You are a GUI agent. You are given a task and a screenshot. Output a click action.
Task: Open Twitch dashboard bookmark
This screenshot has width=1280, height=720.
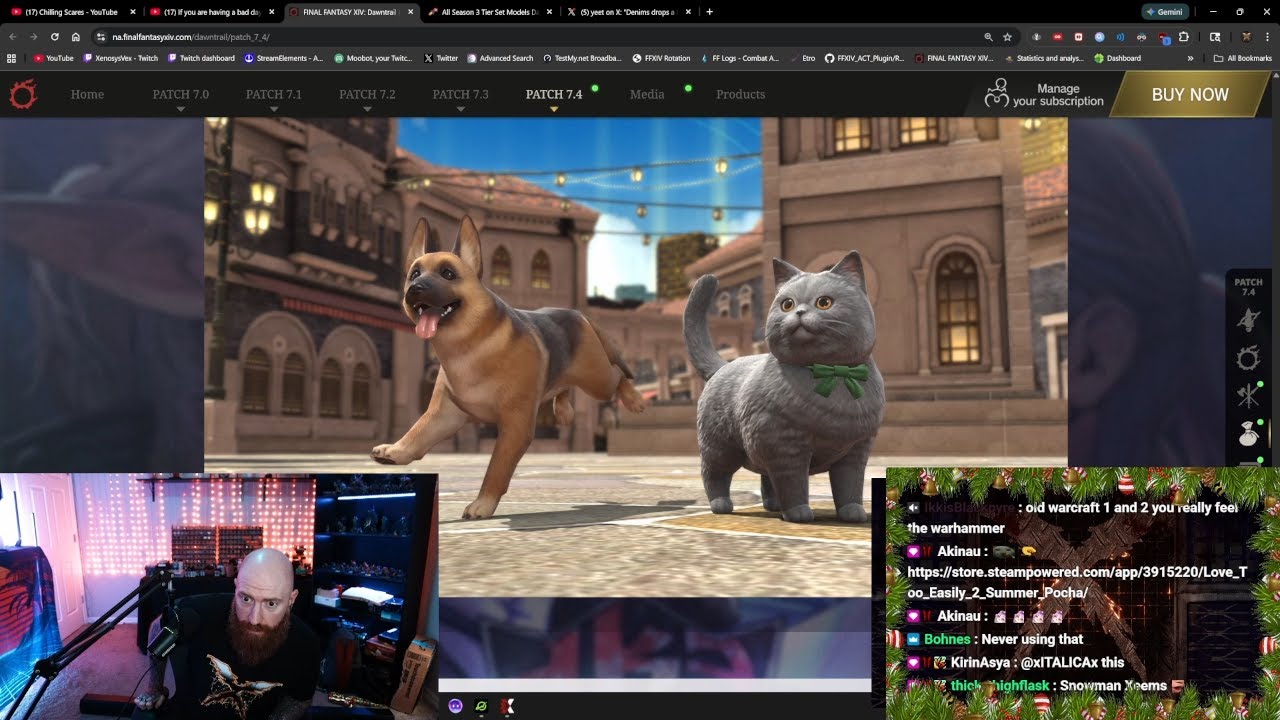click(x=201, y=58)
